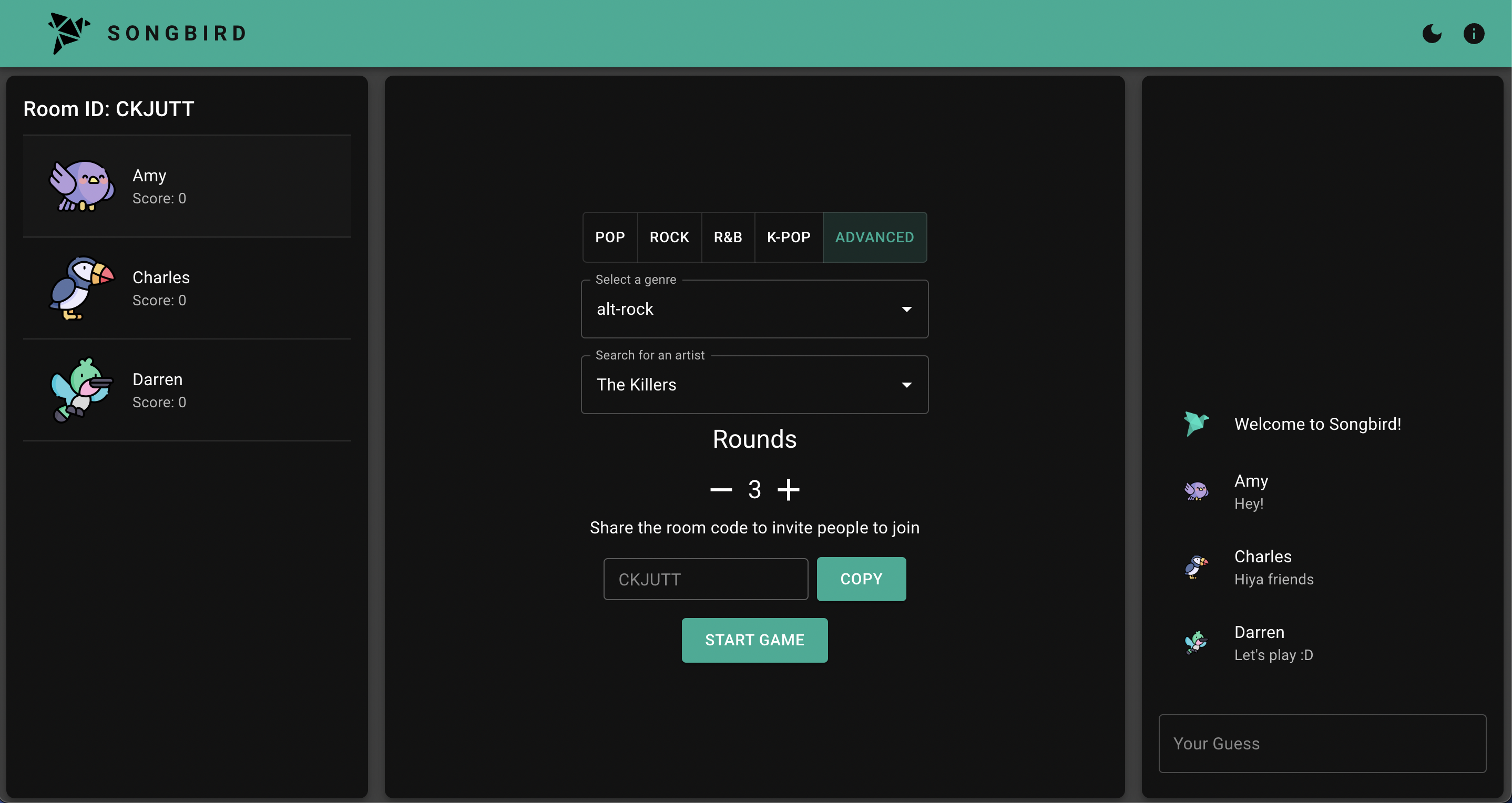Screen dimensions: 1512x803
Task: Click Amy's small avatar in chat
Action: (1196, 491)
